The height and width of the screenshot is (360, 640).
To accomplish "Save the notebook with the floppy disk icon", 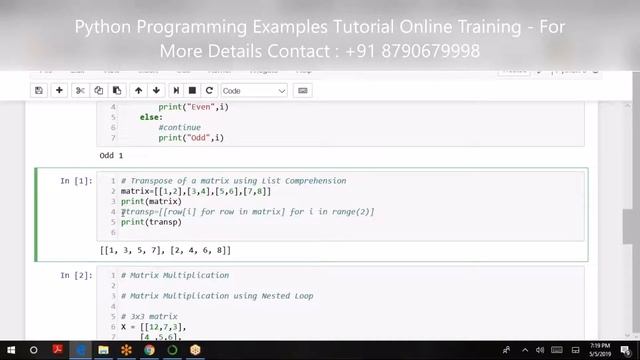I will click(39, 91).
